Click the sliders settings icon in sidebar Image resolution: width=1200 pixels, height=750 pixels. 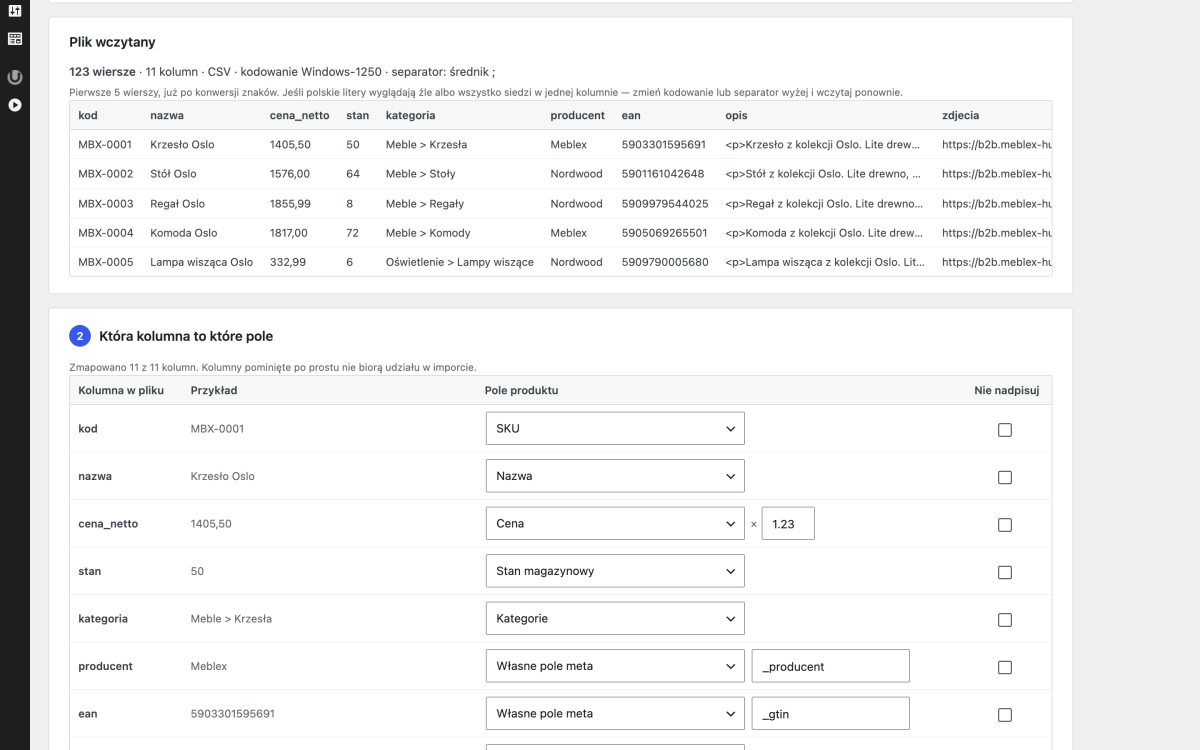click(x=15, y=11)
